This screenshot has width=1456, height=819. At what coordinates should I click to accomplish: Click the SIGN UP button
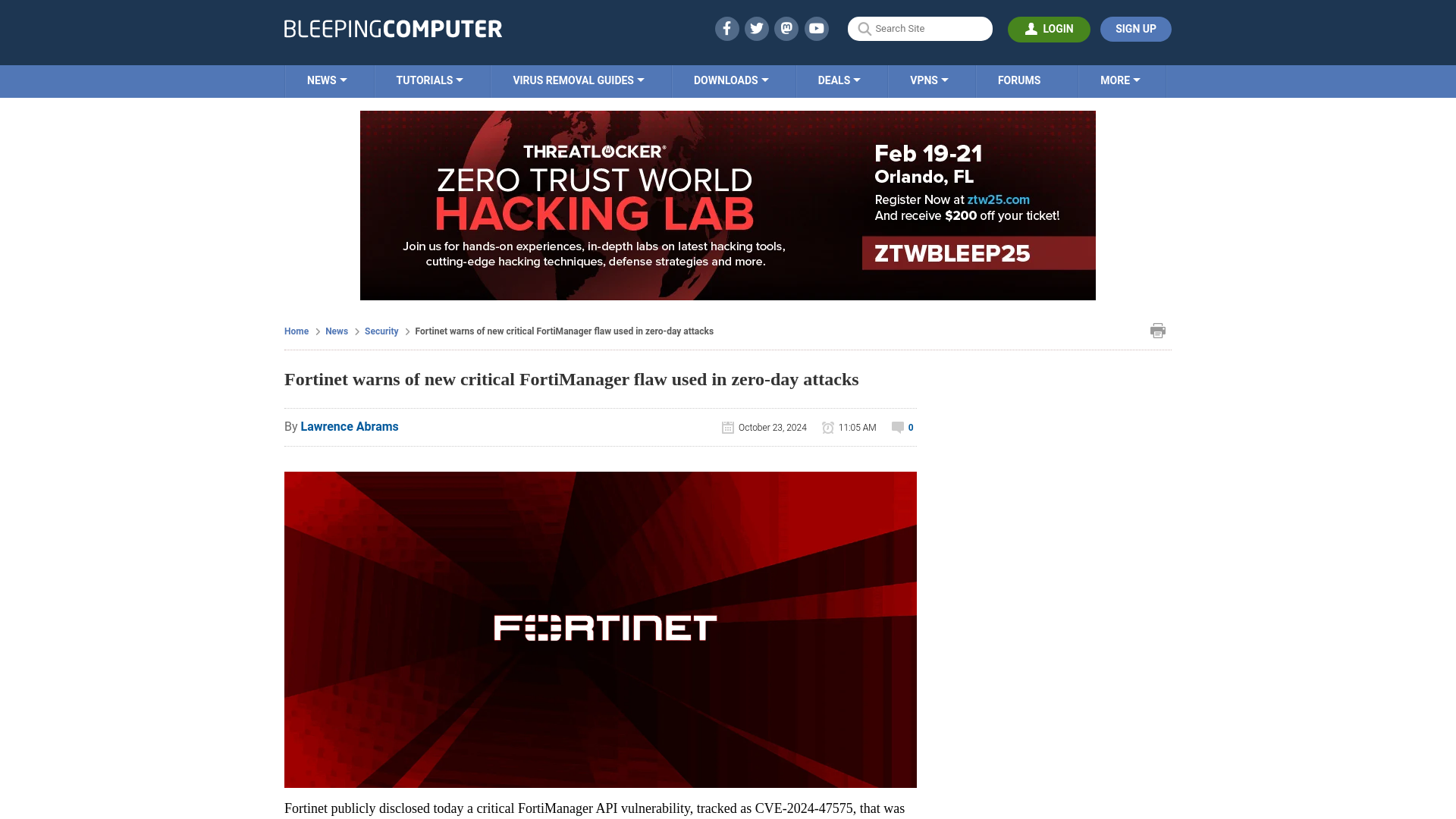click(x=1135, y=29)
